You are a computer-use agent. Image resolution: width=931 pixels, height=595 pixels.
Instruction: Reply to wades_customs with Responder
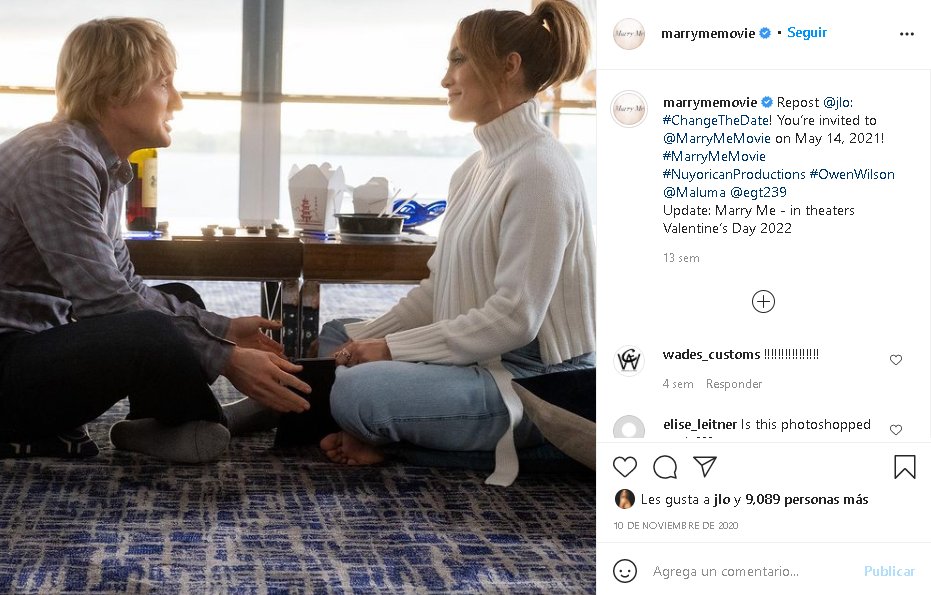click(x=734, y=384)
